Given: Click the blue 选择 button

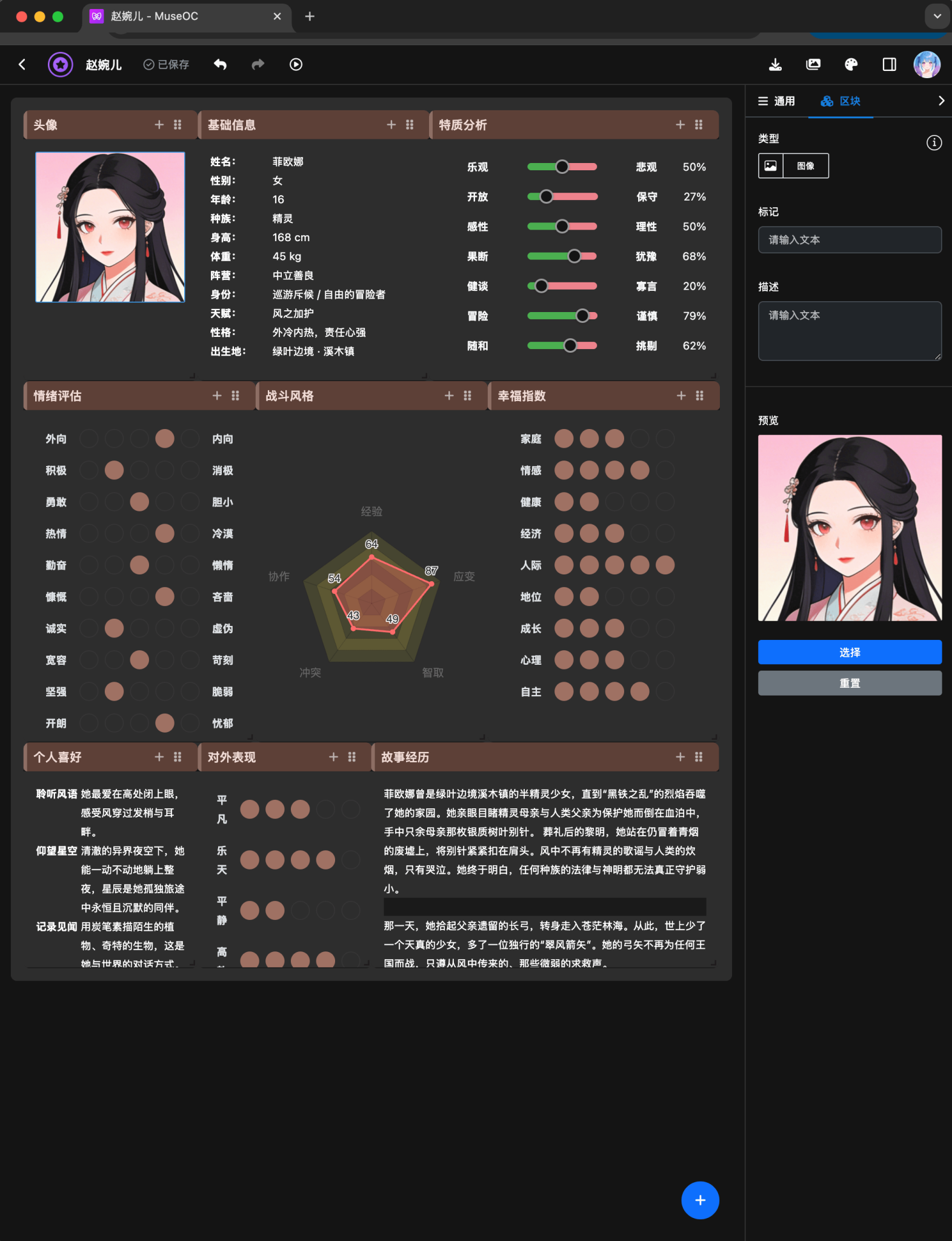Looking at the screenshot, I should (850, 652).
